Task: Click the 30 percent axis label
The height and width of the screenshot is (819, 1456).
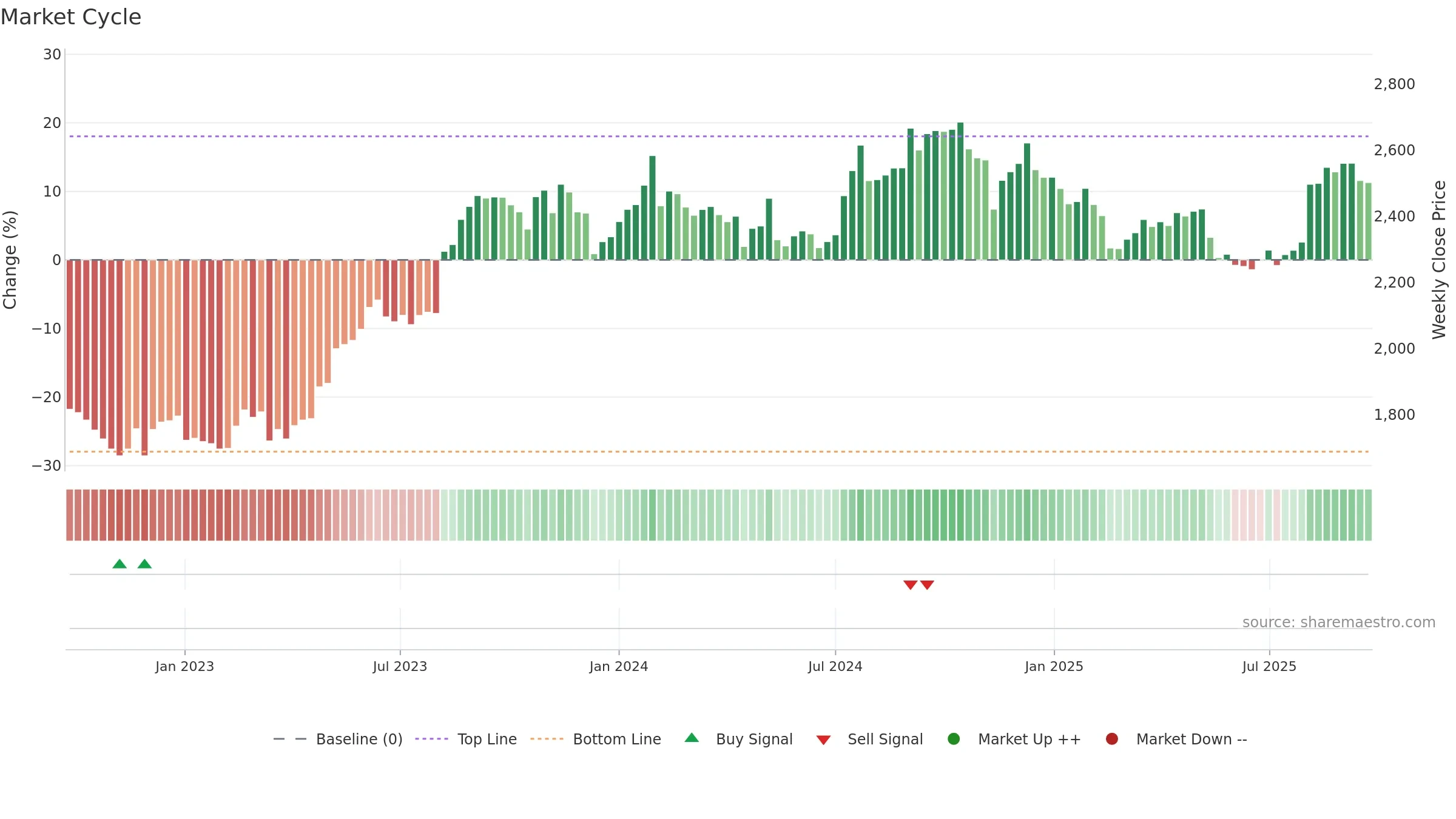Action: tap(52, 55)
